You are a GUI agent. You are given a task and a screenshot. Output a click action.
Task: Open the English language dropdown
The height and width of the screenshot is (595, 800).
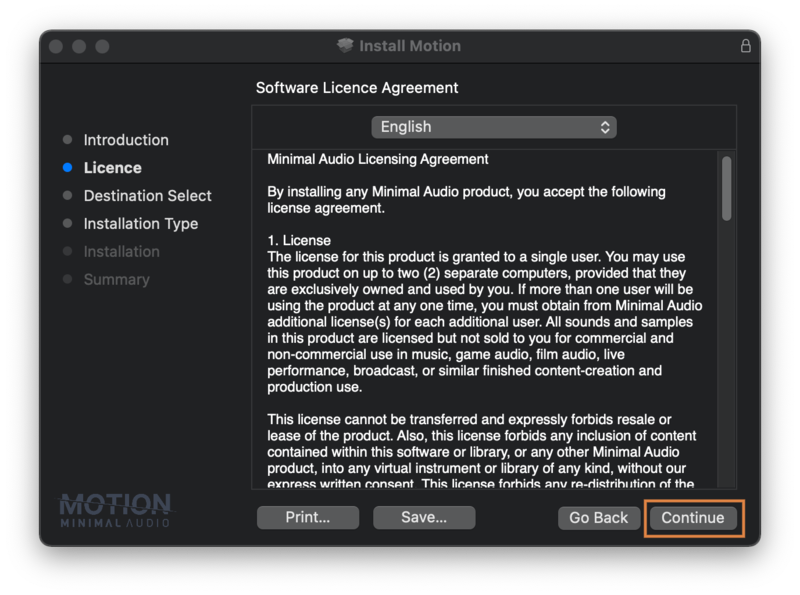pos(493,127)
